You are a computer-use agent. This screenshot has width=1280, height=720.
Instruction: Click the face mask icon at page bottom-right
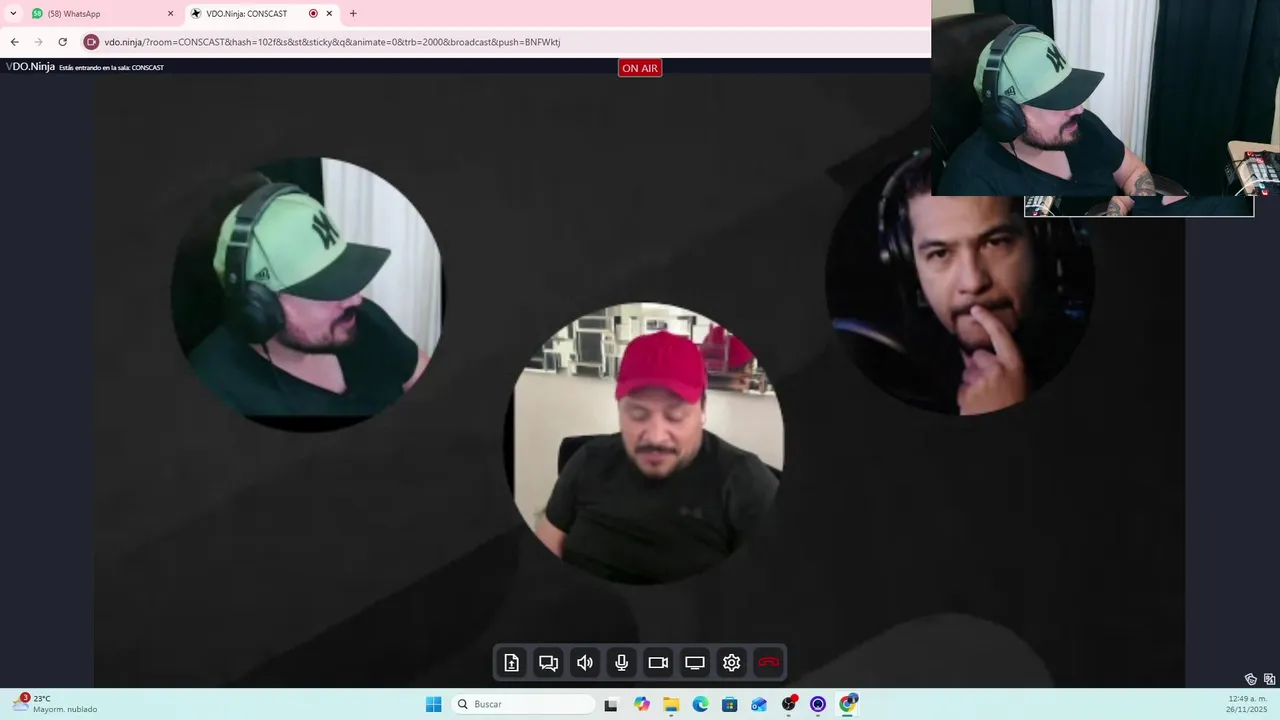click(x=1250, y=679)
